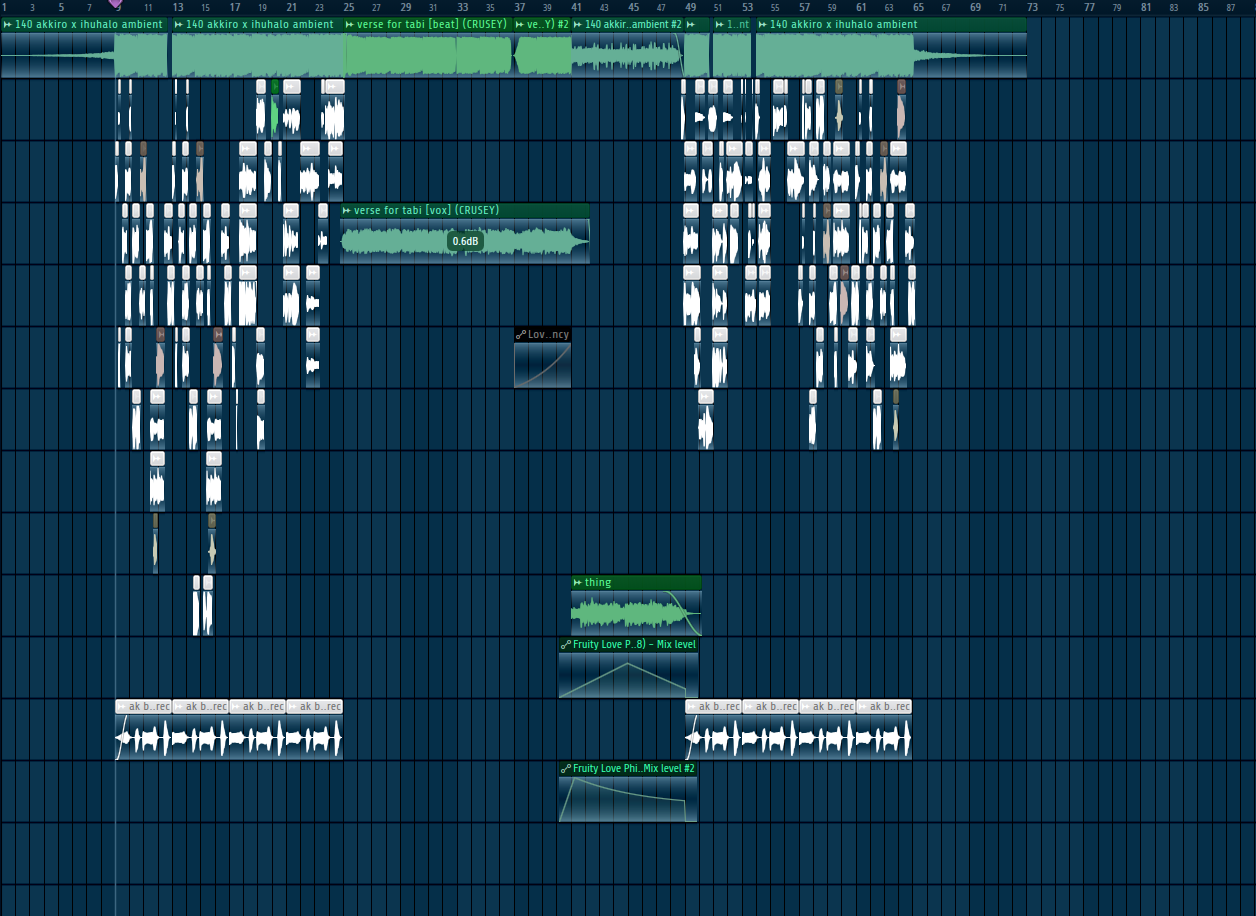Open clip menu icon of 'thing' audio clip
1256x916 pixels.
pos(578,583)
